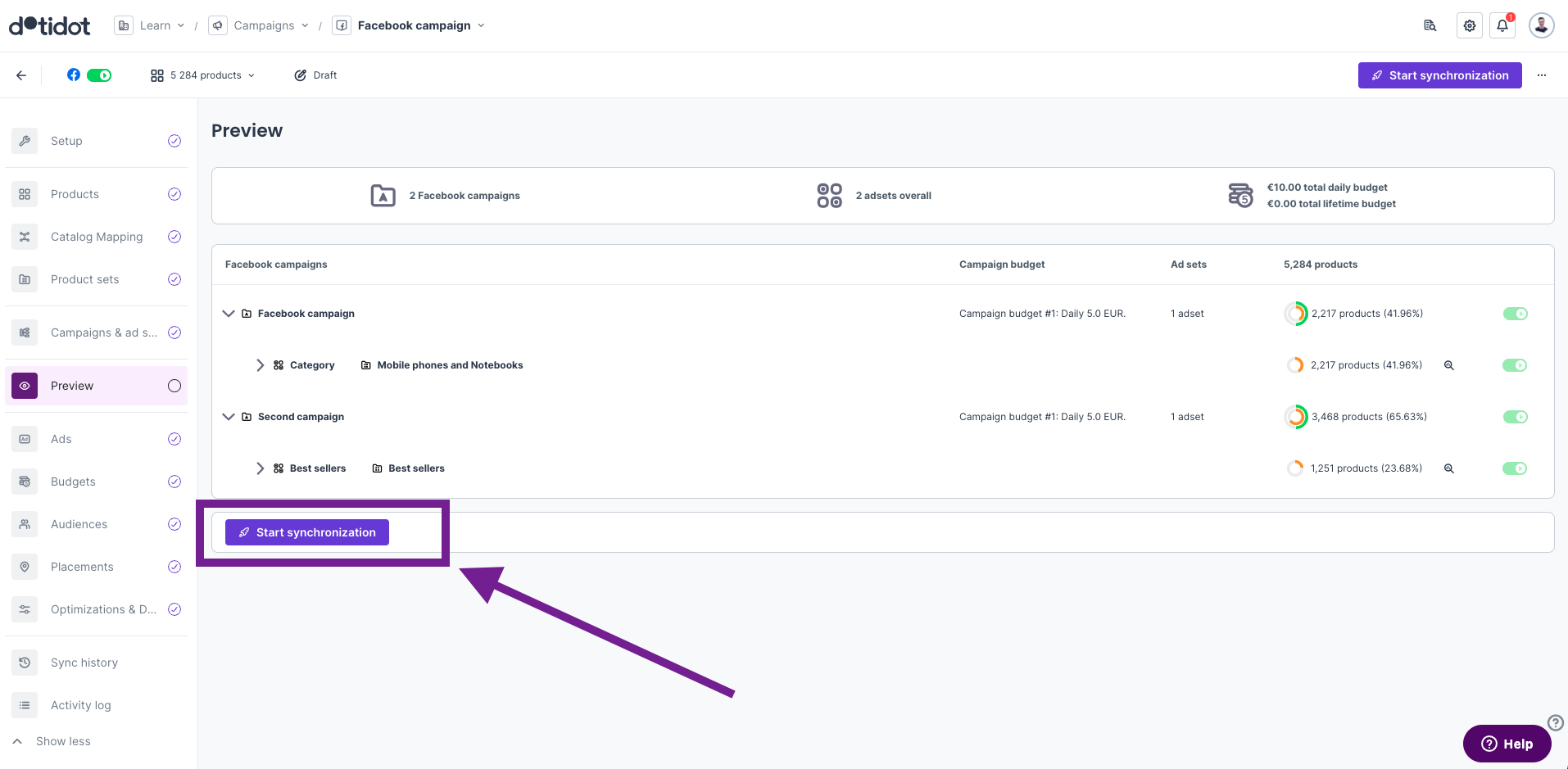Disable the Second campaign toggle
The image size is (1568, 769).
click(1515, 417)
